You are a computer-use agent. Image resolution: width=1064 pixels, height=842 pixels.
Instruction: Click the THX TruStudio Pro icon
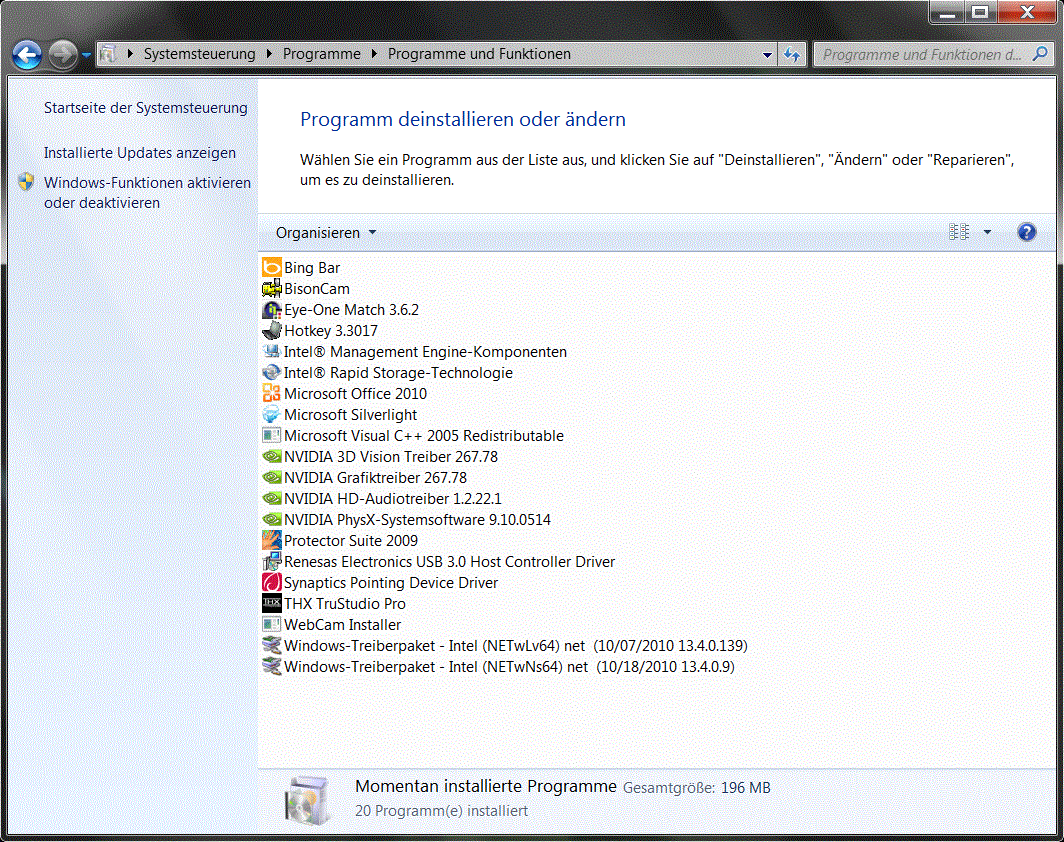tap(271, 604)
